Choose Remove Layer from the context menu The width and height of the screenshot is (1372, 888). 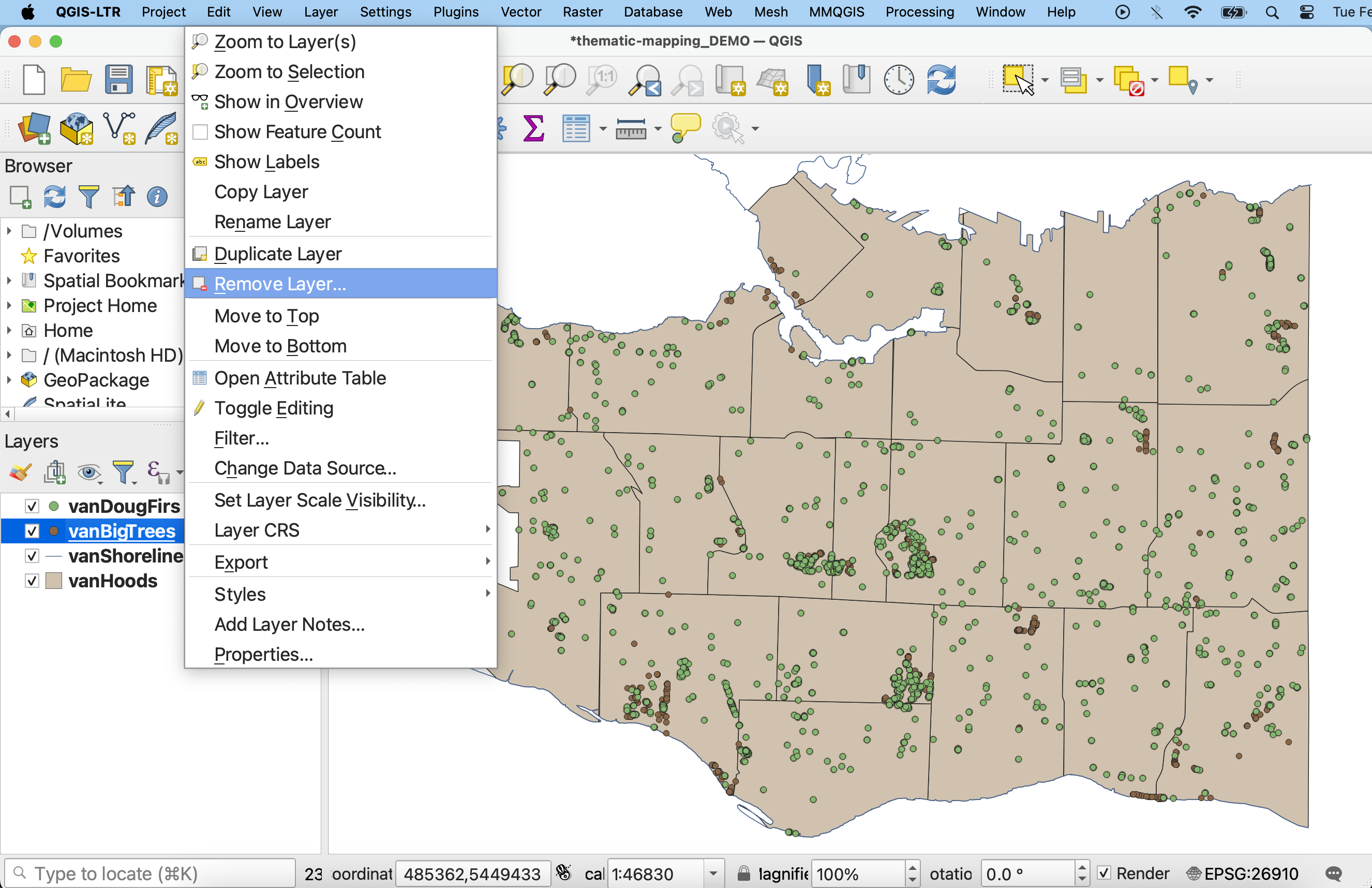click(280, 284)
